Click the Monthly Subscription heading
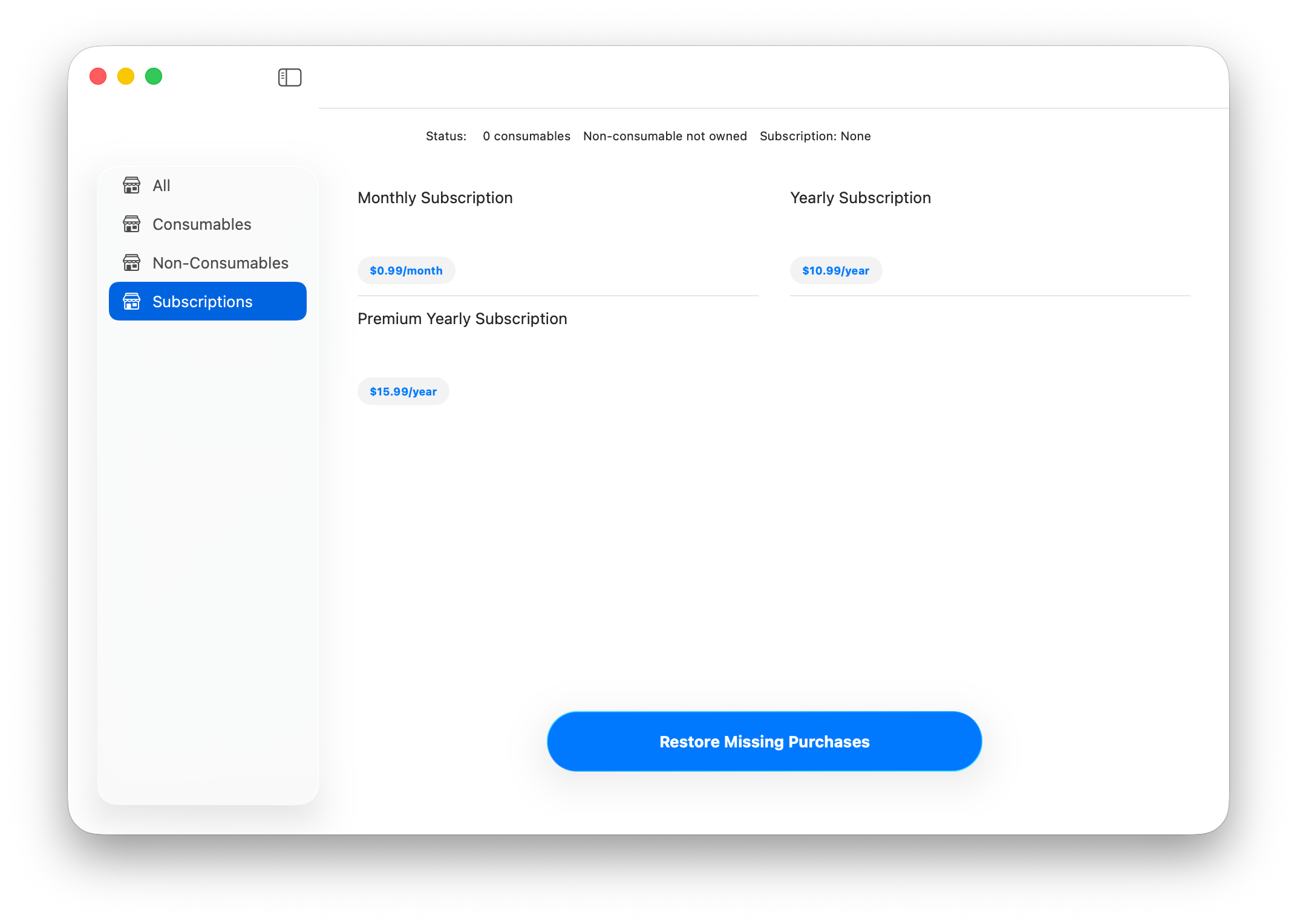Screen dimensions: 1297x924 coord(435,197)
